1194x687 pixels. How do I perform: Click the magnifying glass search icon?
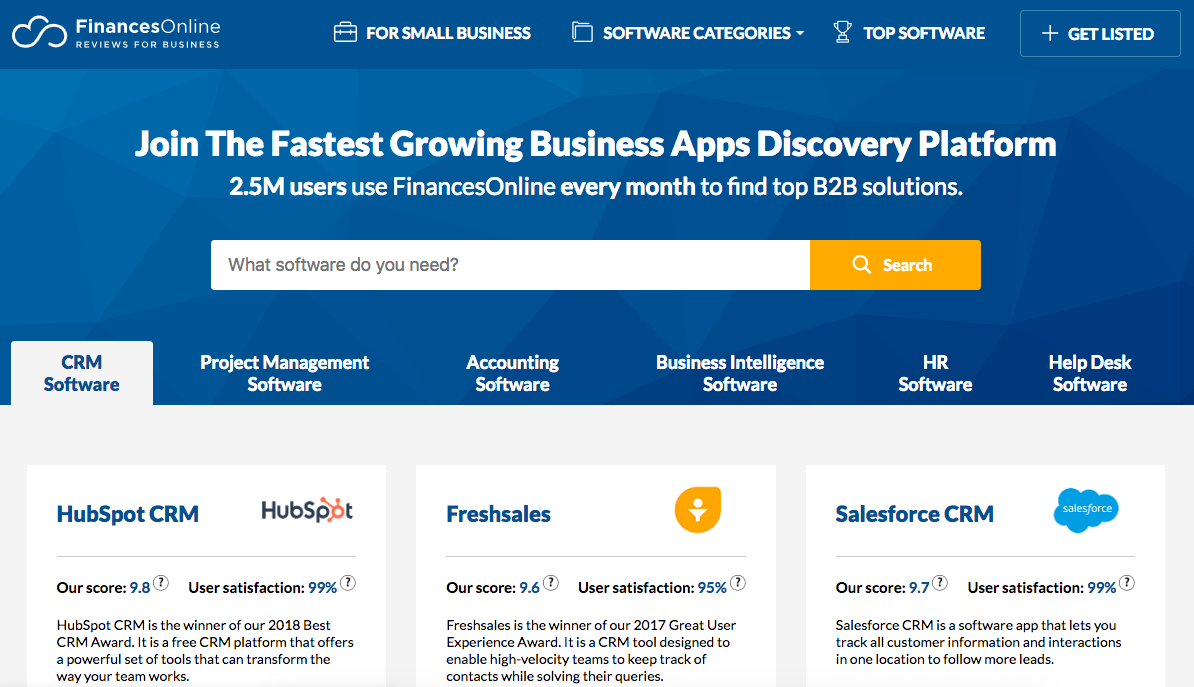861,264
